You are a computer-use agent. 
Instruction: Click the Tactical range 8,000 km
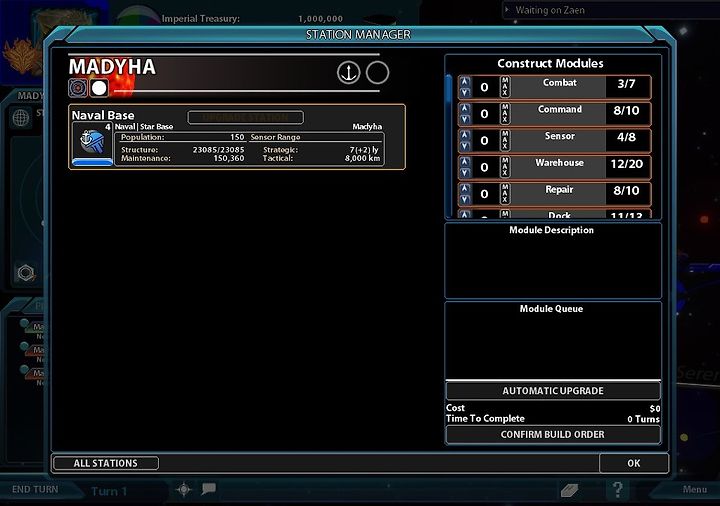(362, 158)
